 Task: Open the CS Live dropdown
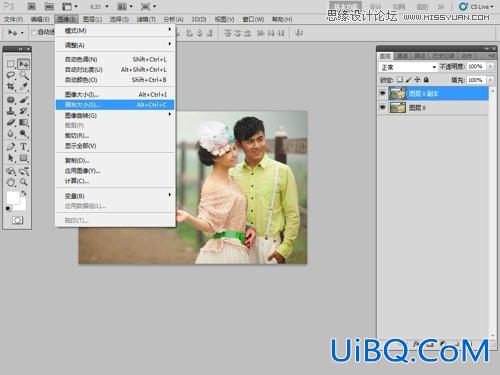(476, 6)
